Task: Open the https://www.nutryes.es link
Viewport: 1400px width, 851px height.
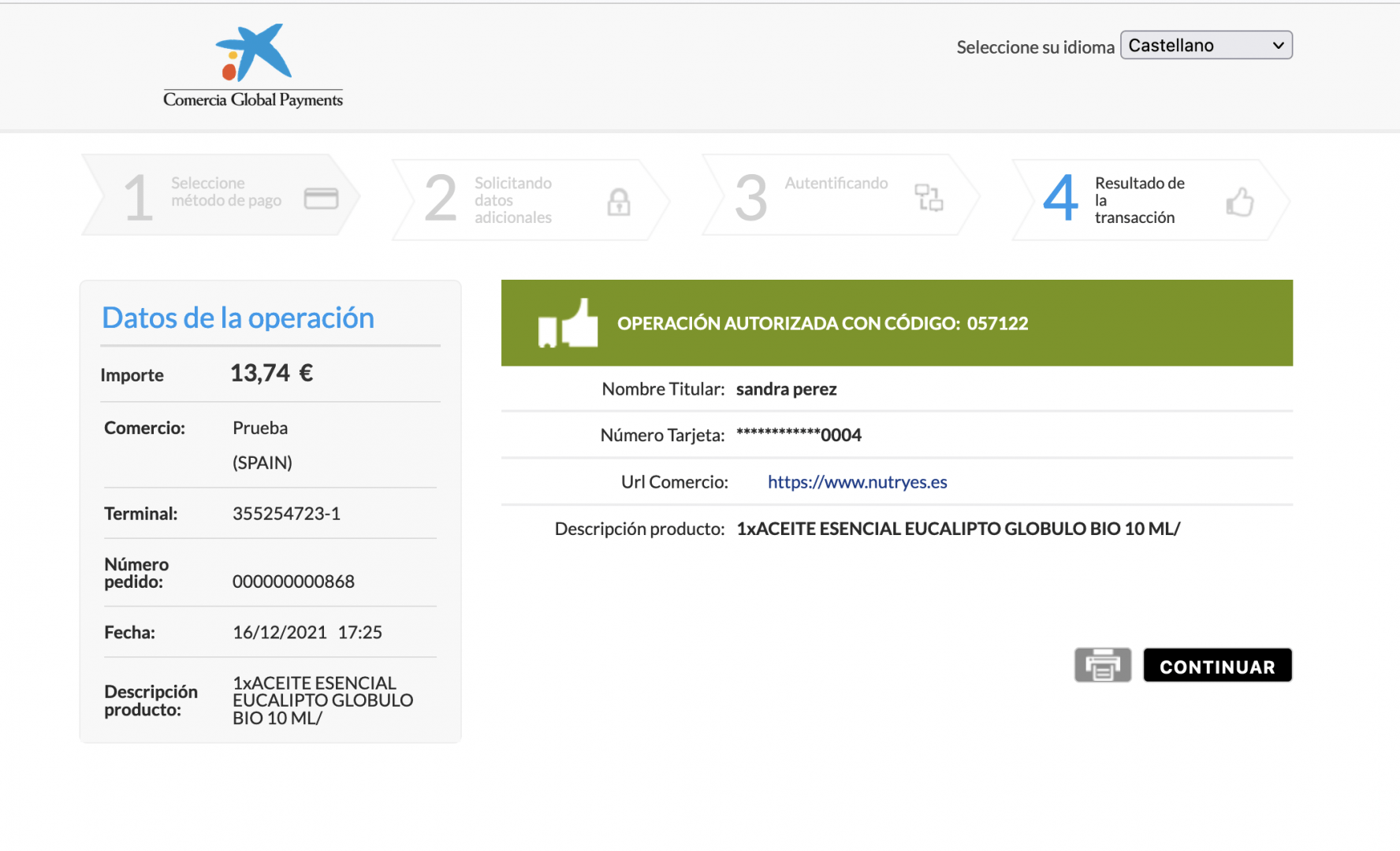Action: point(858,481)
